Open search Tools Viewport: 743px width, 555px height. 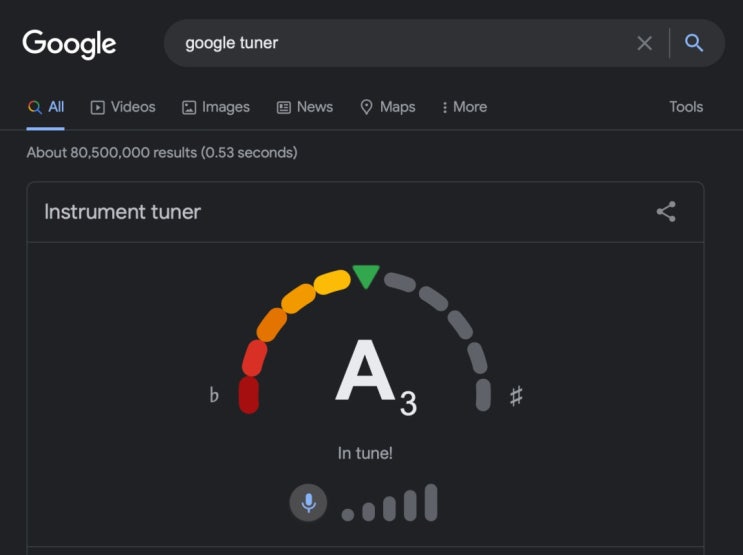(x=686, y=107)
